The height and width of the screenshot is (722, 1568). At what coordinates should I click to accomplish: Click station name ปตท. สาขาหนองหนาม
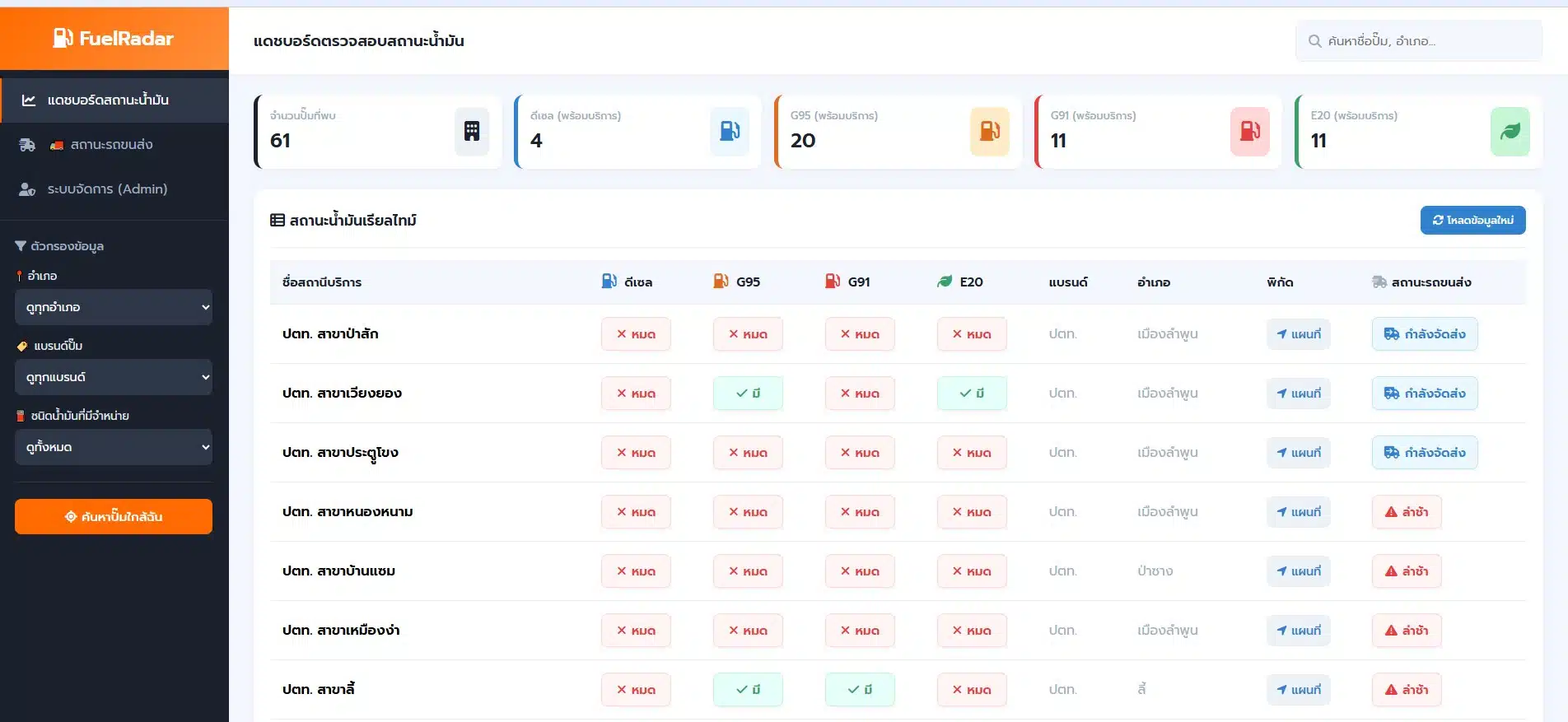(348, 511)
